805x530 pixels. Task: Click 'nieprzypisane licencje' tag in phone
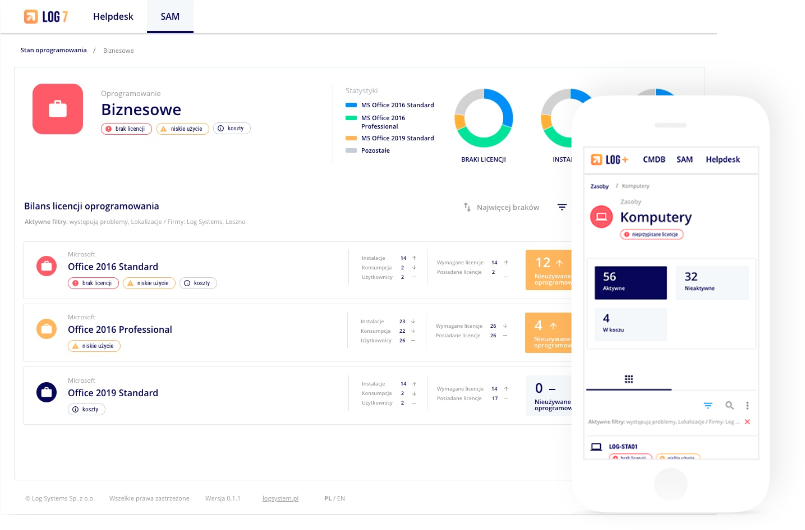(x=652, y=234)
